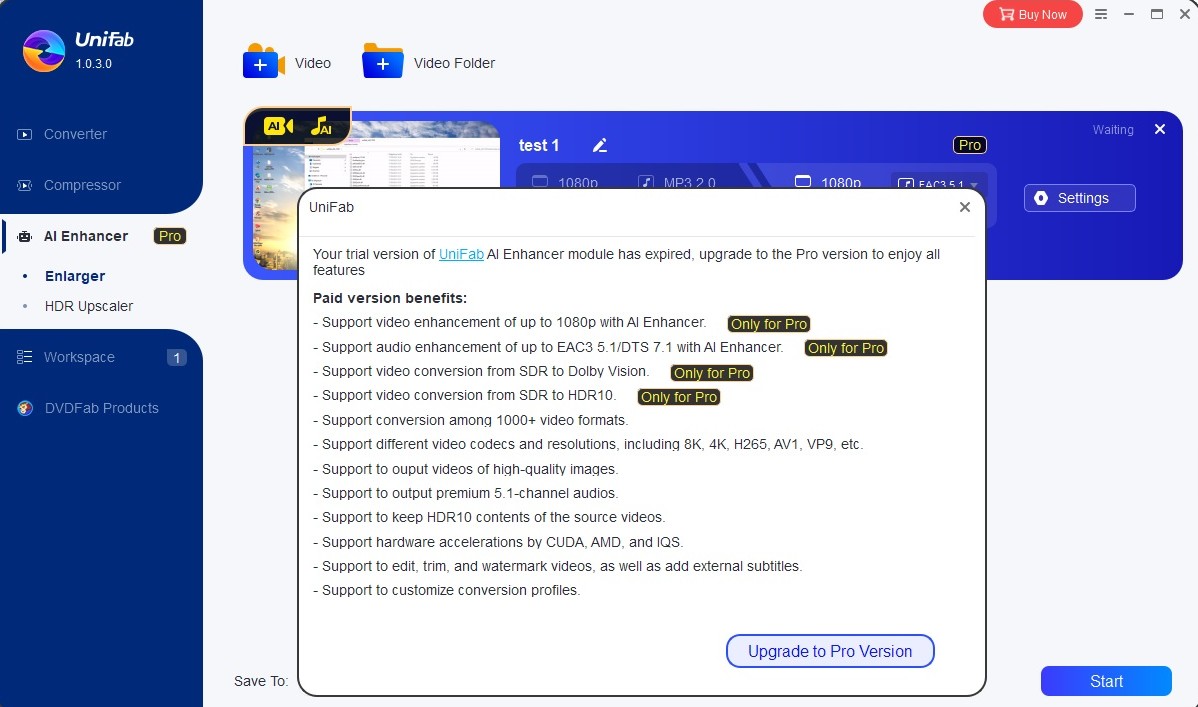Remove the test 1 task with X
Screen dimensions: 1198x707
tap(1160, 129)
